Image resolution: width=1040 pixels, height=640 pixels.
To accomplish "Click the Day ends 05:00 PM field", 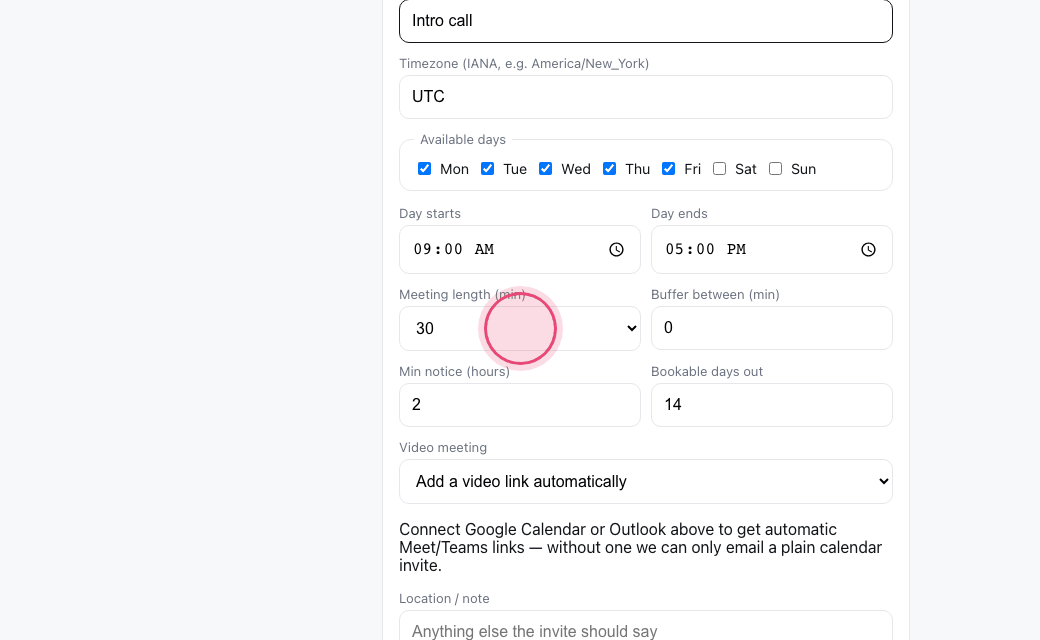I will coord(771,249).
